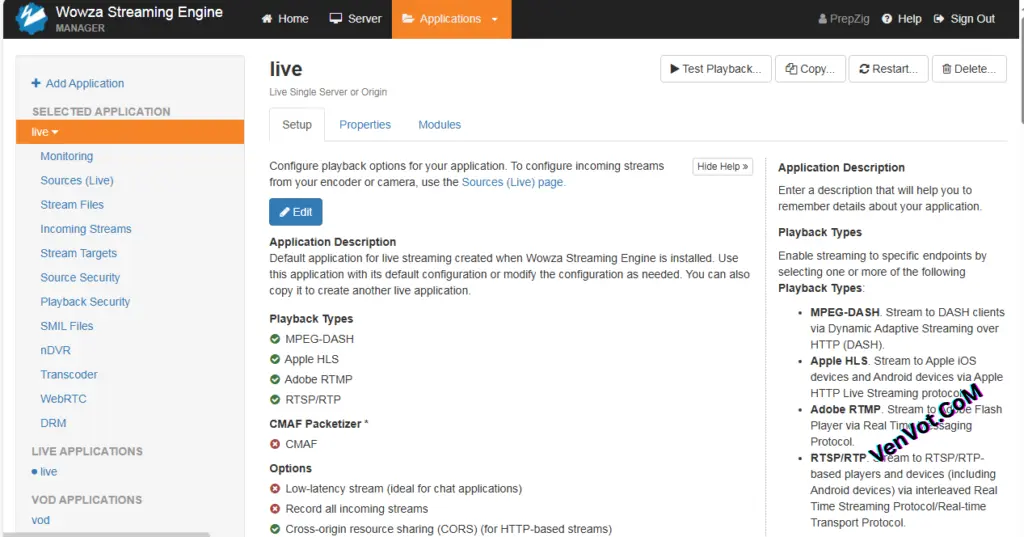Open Transcoder in sidebar
The width and height of the screenshot is (1024, 537).
[x=69, y=374]
